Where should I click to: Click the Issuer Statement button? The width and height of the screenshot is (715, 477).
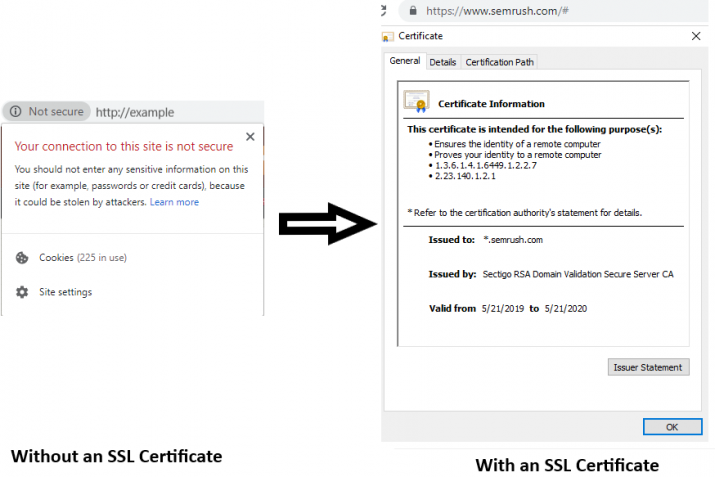click(x=648, y=367)
